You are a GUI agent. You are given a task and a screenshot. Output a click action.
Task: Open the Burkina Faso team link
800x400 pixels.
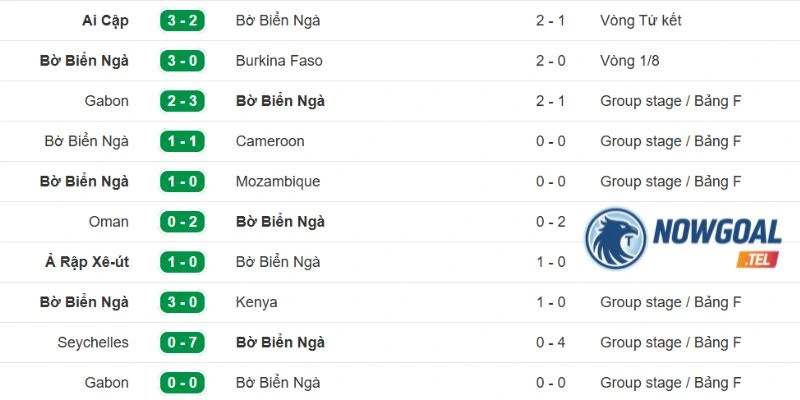click(x=279, y=61)
